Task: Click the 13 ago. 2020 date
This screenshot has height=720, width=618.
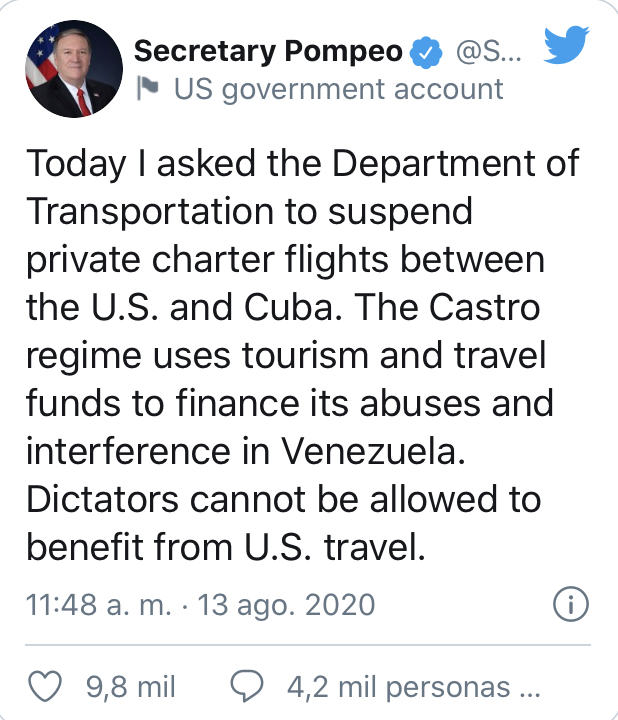Action: pyautogui.click(x=287, y=604)
